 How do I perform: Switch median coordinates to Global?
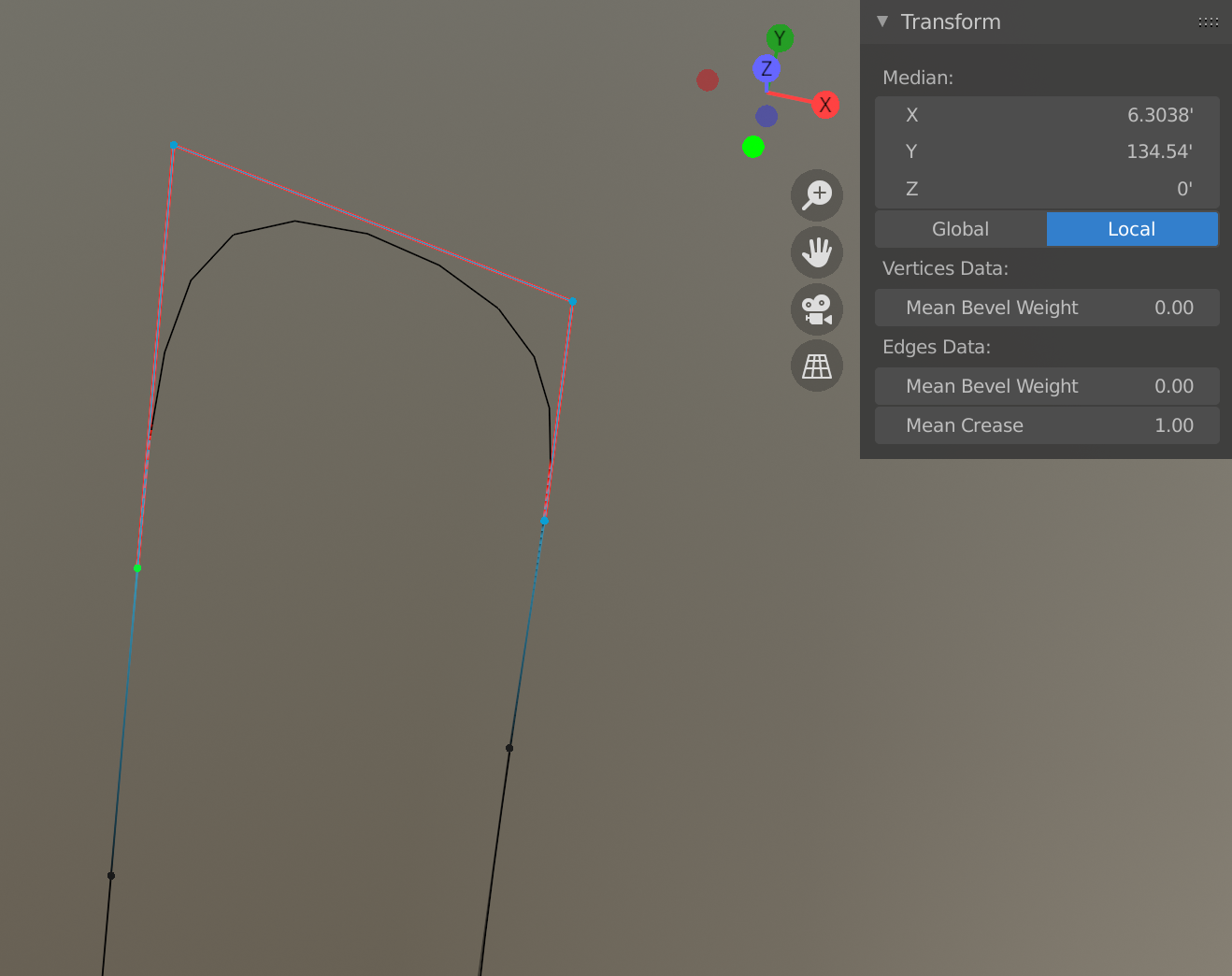(x=961, y=229)
